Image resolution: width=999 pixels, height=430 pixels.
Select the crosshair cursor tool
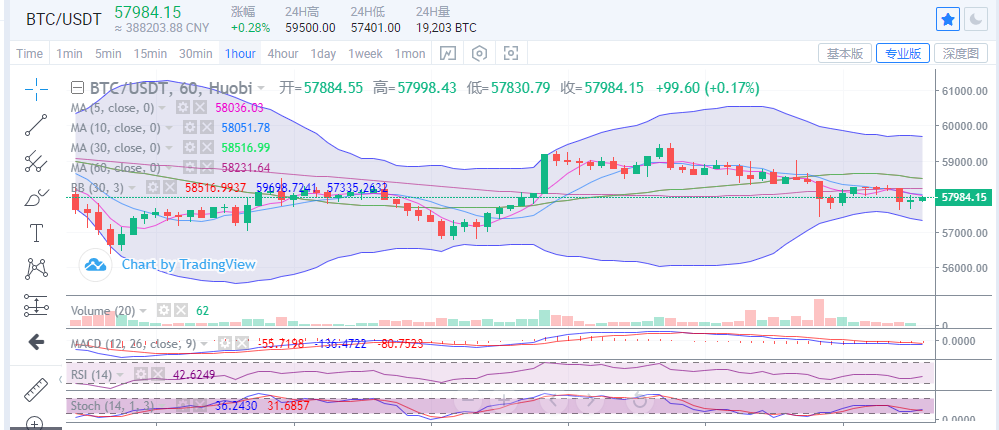click(36, 89)
